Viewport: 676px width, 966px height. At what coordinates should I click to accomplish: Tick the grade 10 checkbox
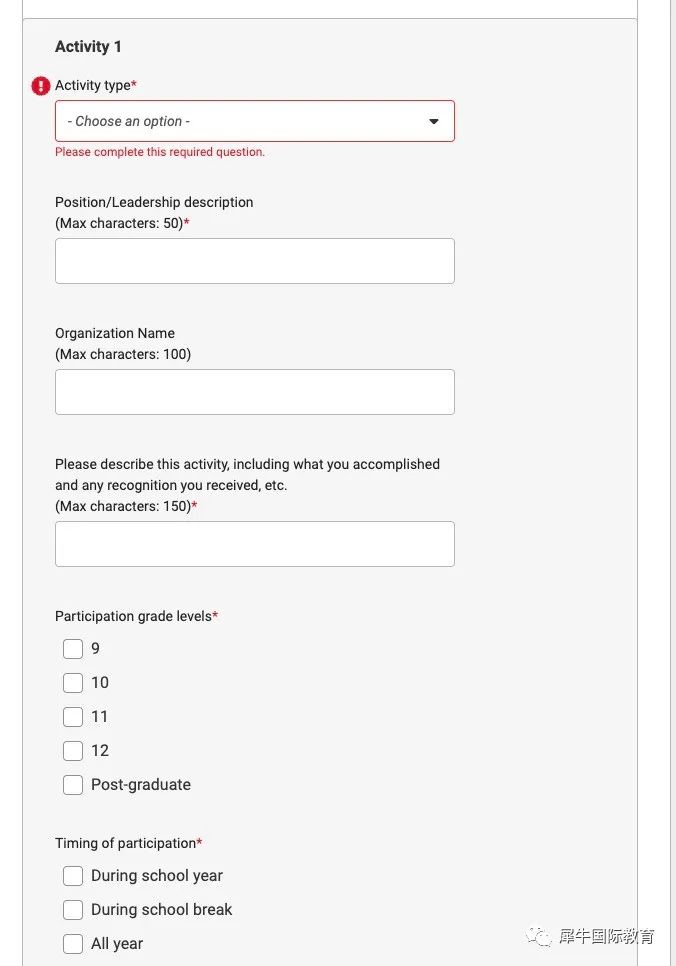point(73,683)
